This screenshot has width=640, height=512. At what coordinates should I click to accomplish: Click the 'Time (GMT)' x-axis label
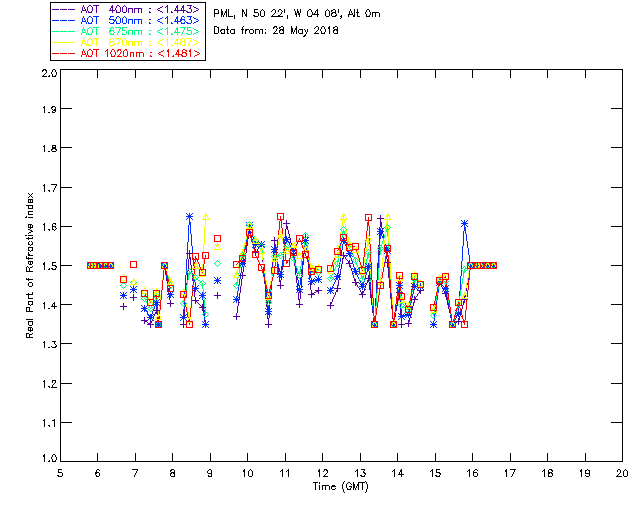click(340, 486)
